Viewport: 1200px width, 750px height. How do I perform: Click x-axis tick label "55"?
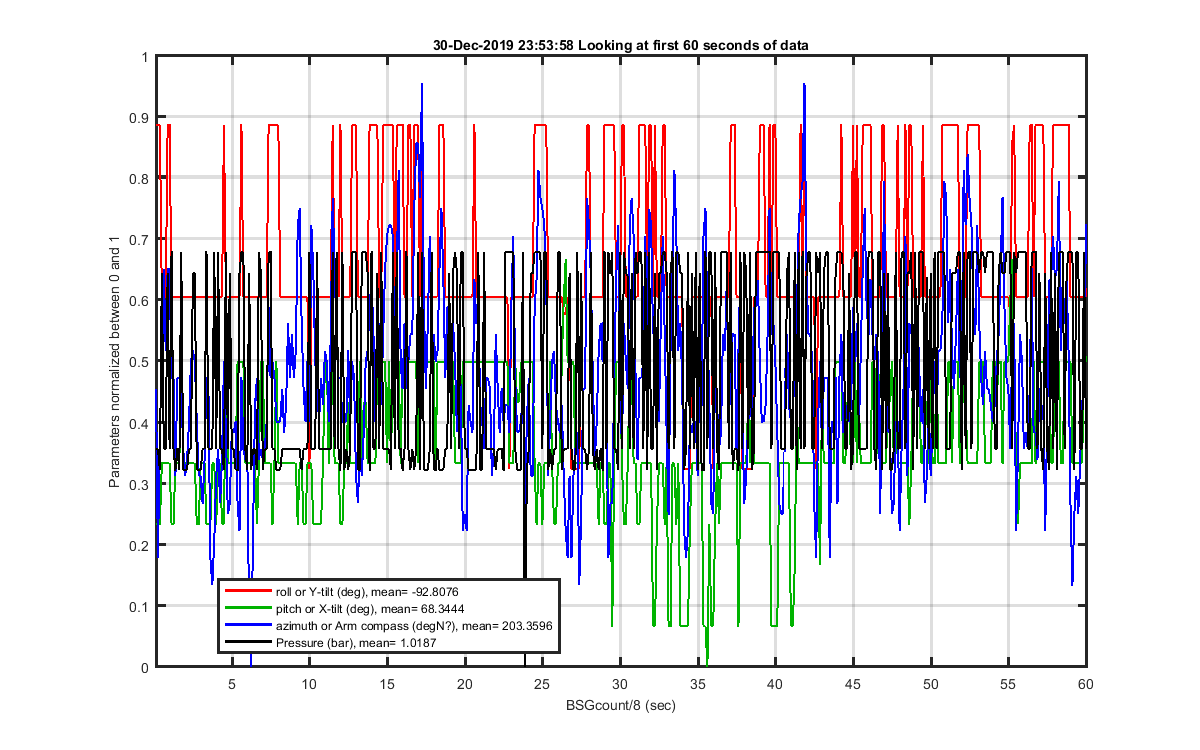click(1007, 684)
